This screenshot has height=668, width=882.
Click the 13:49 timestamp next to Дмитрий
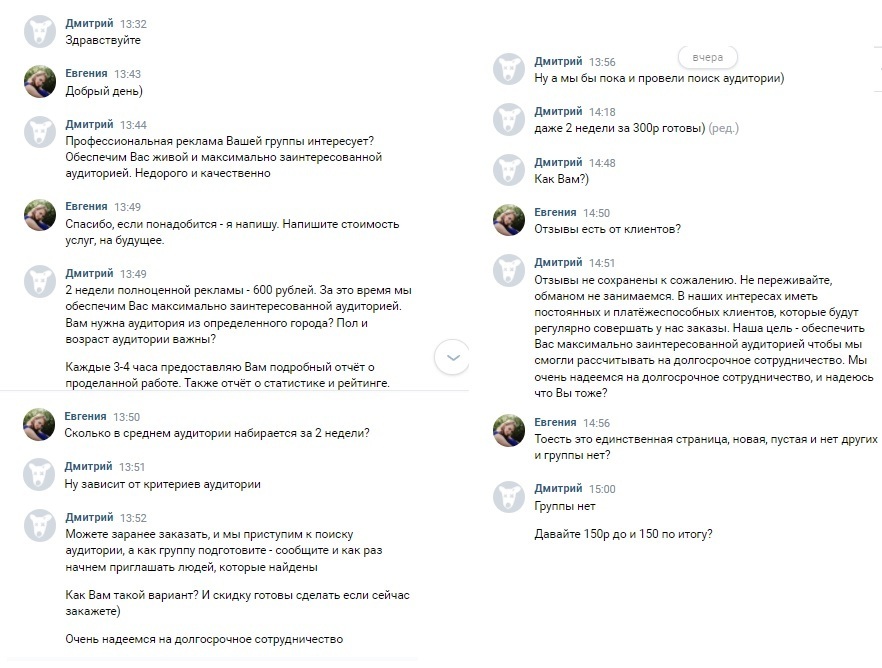coord(133,274)
